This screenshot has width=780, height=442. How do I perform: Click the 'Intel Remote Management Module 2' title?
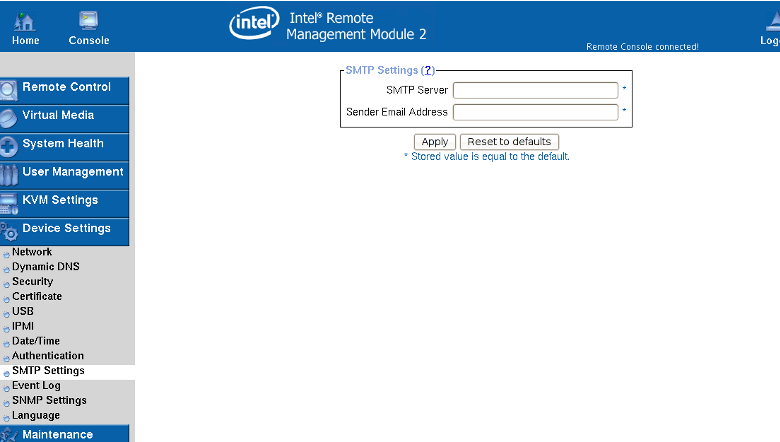[356, 26]
